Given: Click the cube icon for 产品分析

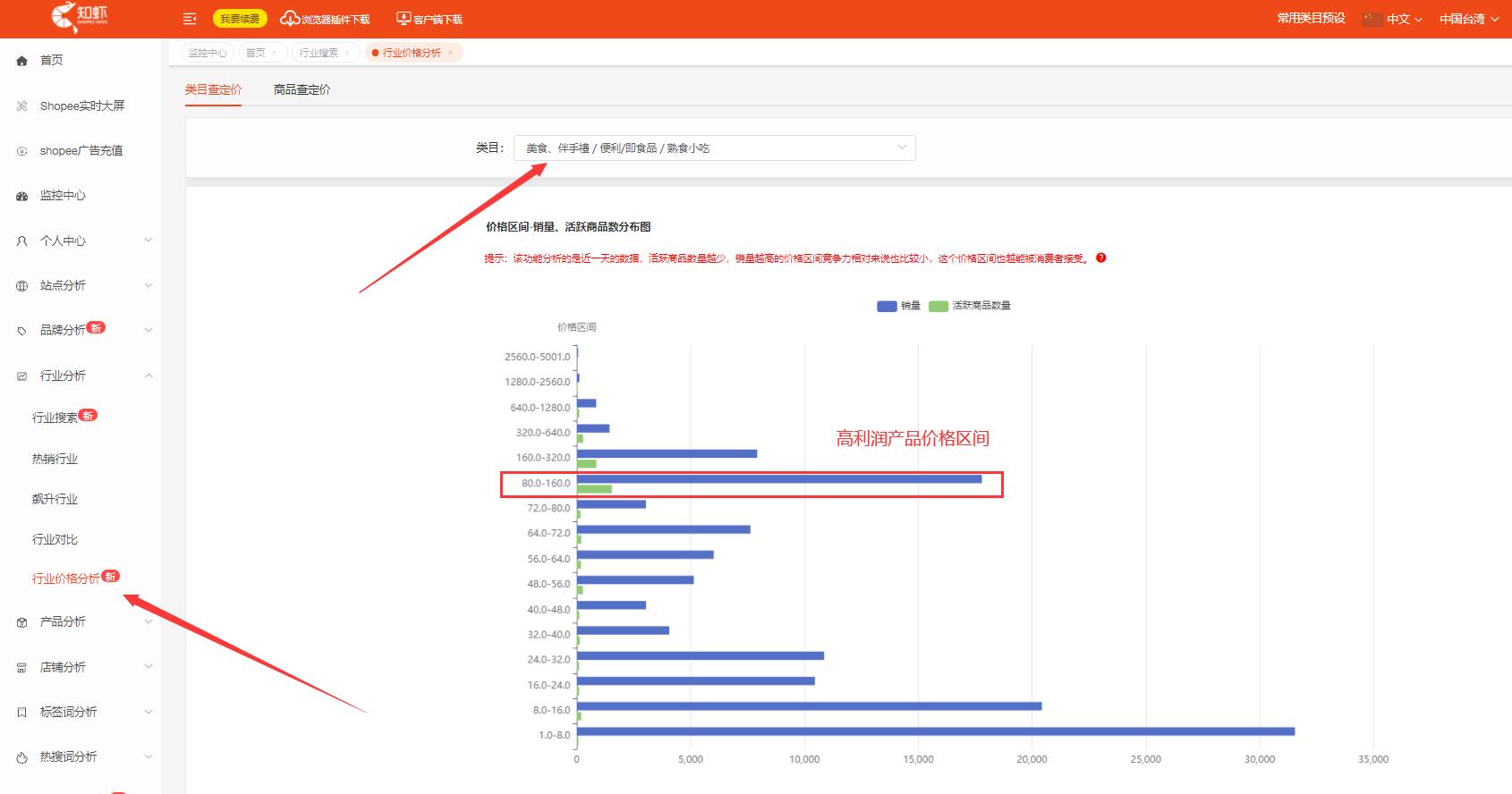Looking at the screenshot, I should click(x=22, y=622).
